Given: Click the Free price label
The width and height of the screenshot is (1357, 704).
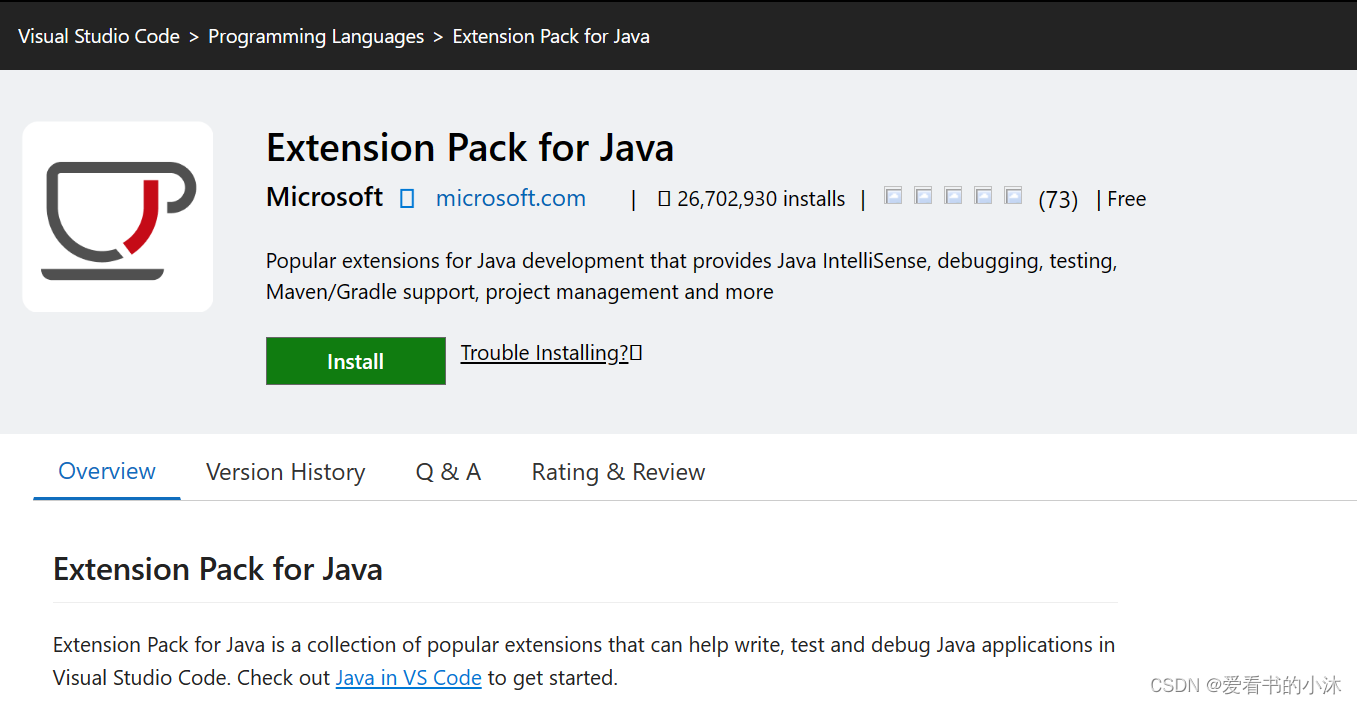Looking at the screenshot, I should pos(1126,199).
